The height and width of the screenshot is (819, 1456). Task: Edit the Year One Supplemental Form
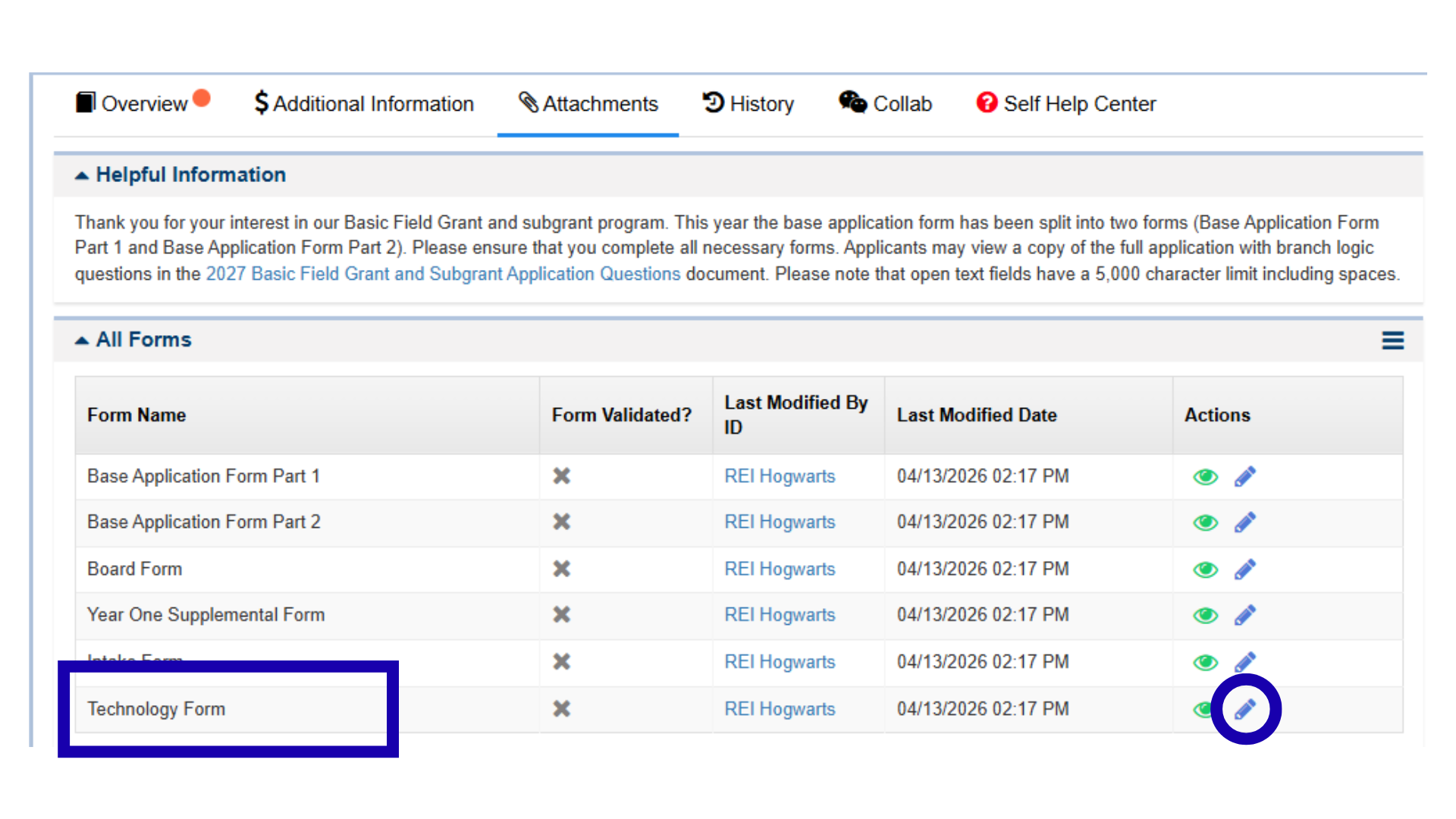point(1244,615)
